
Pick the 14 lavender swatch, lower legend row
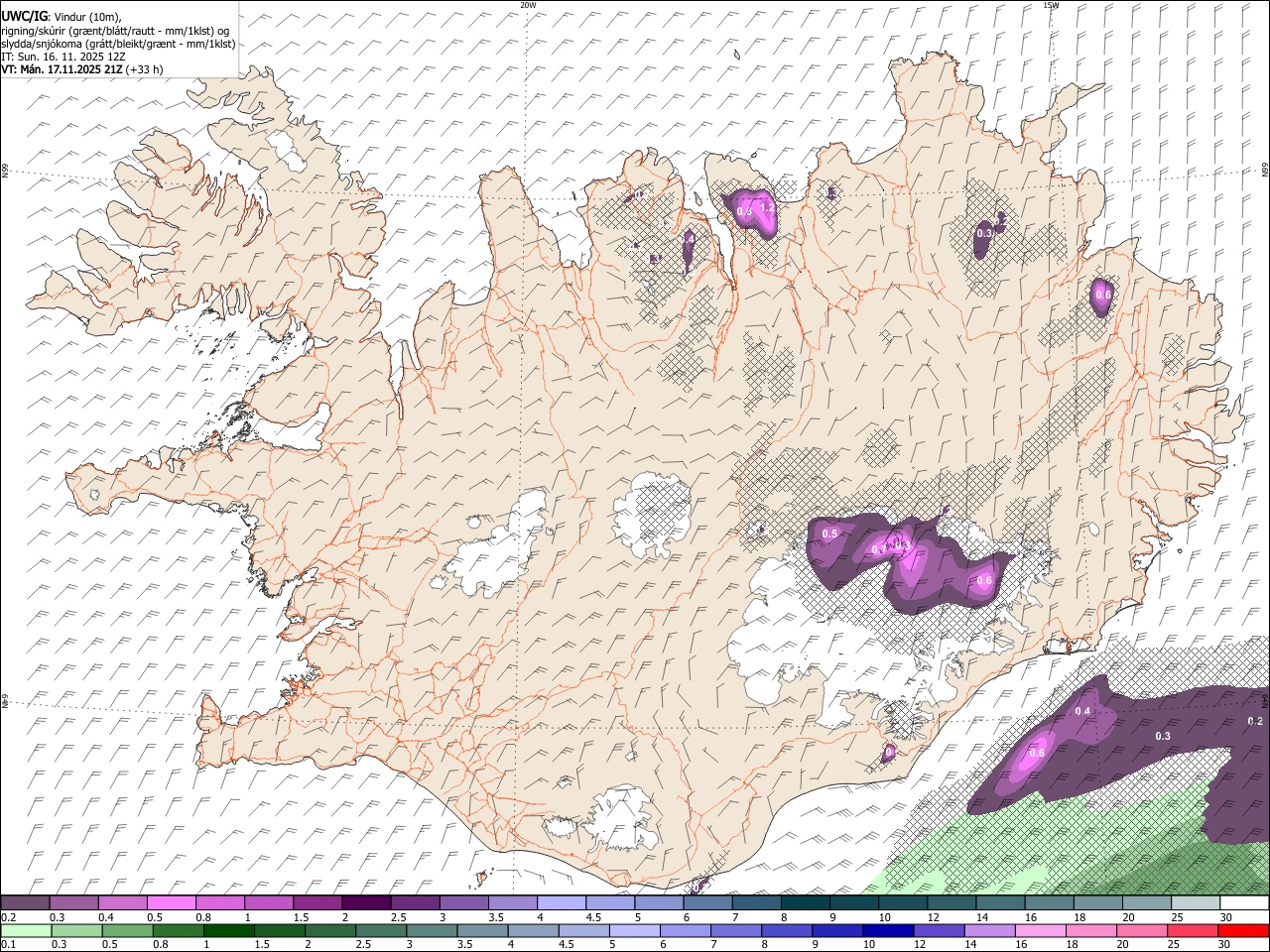coord(989,930)
